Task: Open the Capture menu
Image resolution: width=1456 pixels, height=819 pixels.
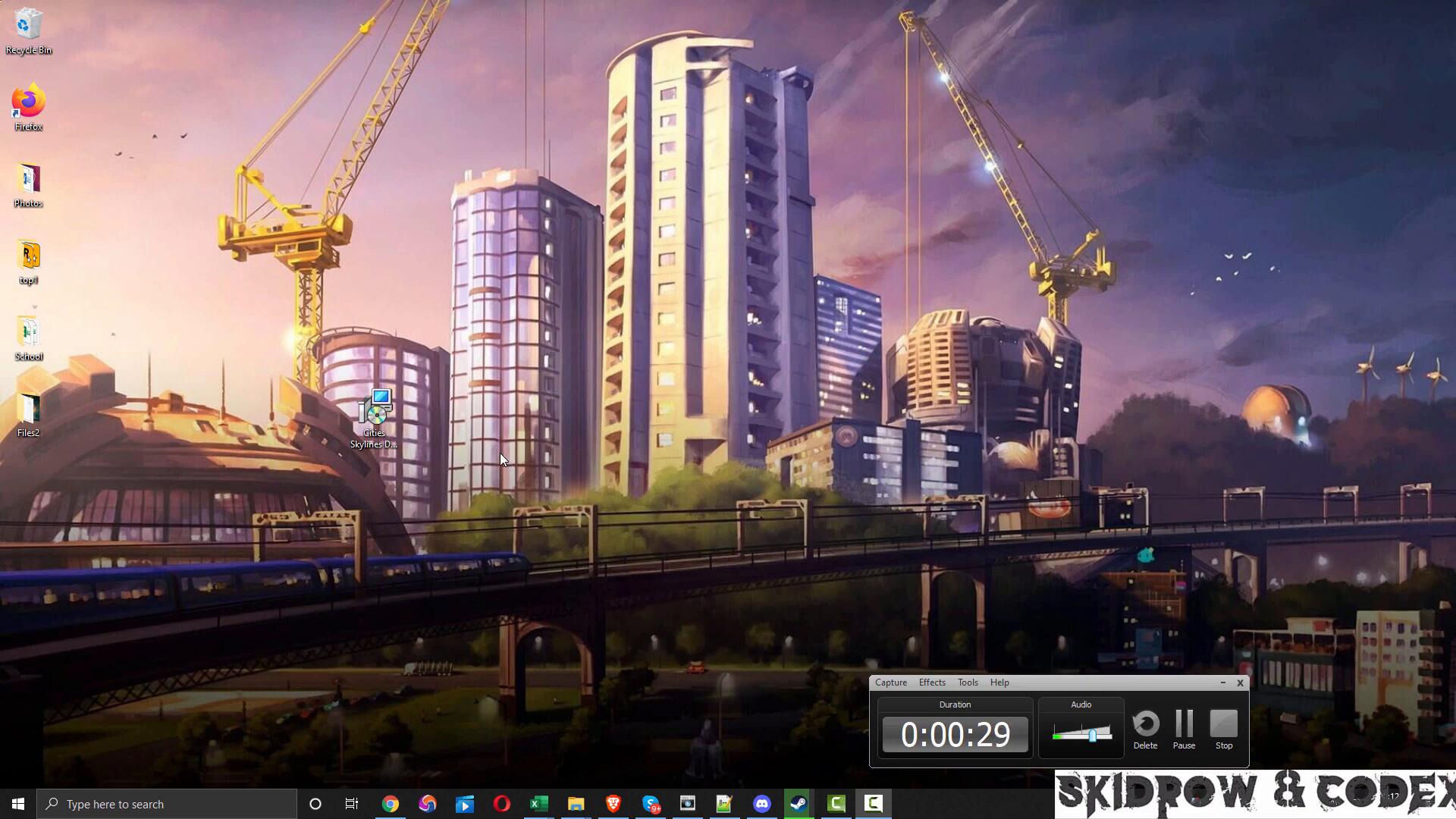Action: pyautogui.click(x=890, y=682)
